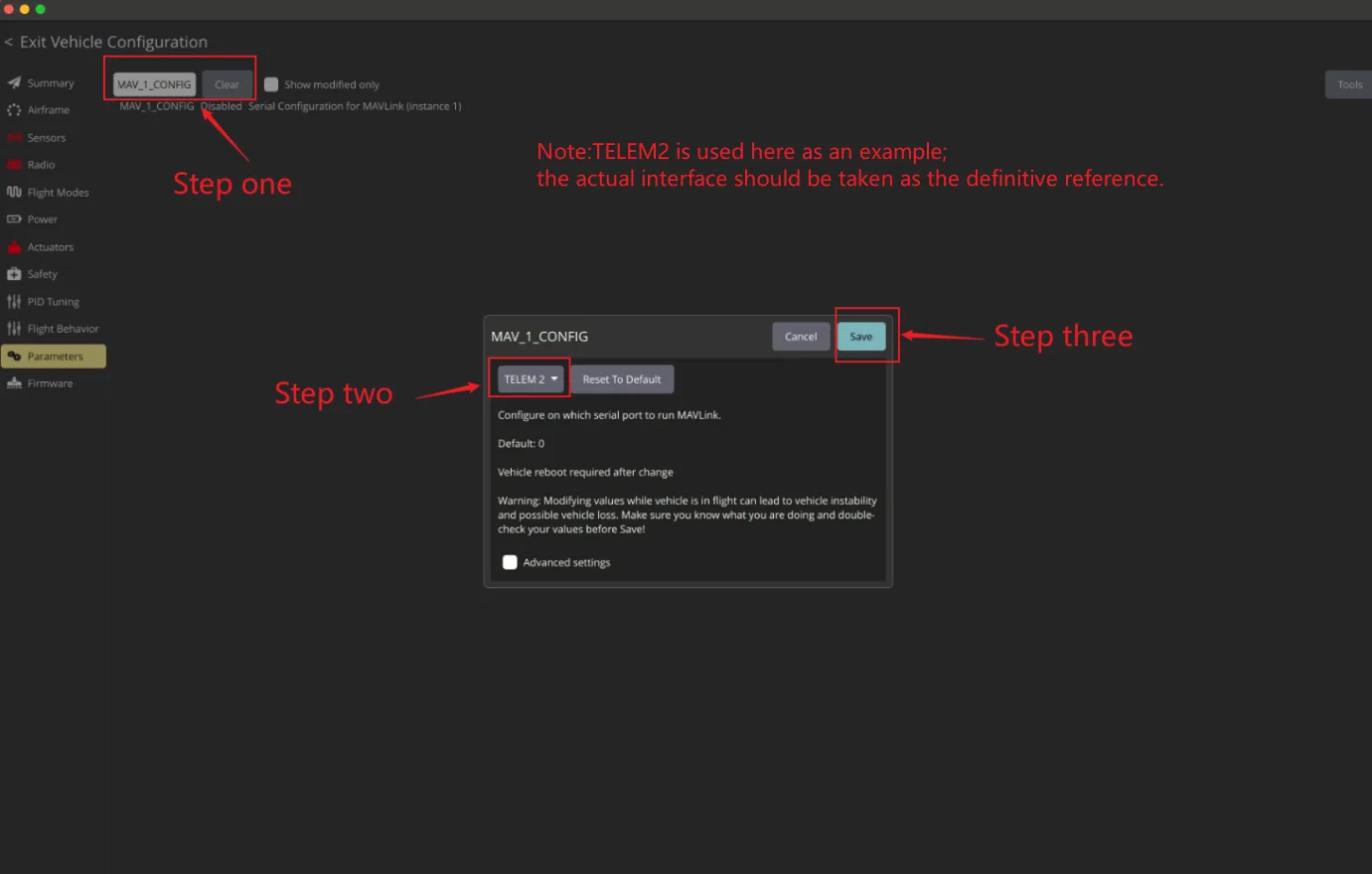Image resolution: width=1372 pixels, height=874 pixels.
Task: Open the Flight Modes section
Action: click(x=54, y=192)
